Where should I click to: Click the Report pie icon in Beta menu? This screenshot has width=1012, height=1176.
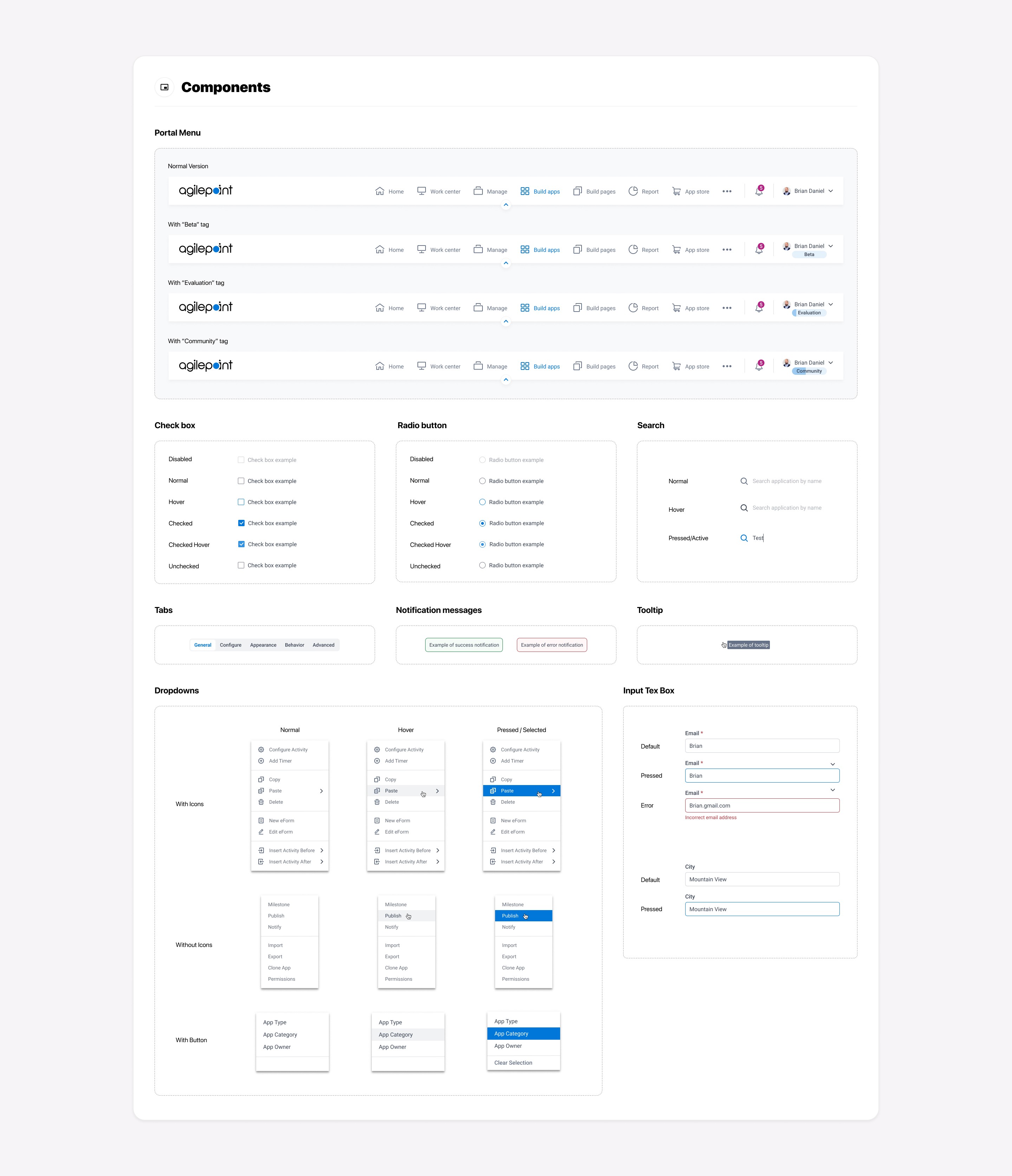[632, 250]
